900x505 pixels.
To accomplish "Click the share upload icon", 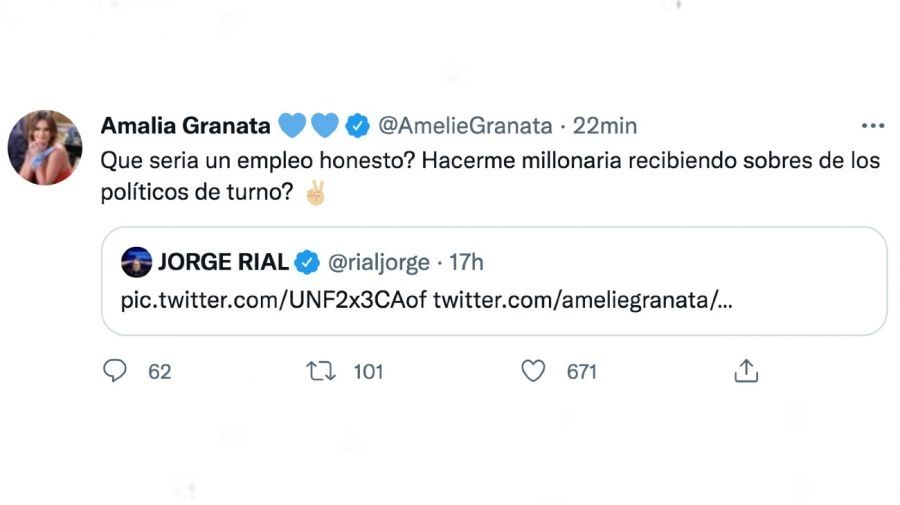I will coord(746,371).
